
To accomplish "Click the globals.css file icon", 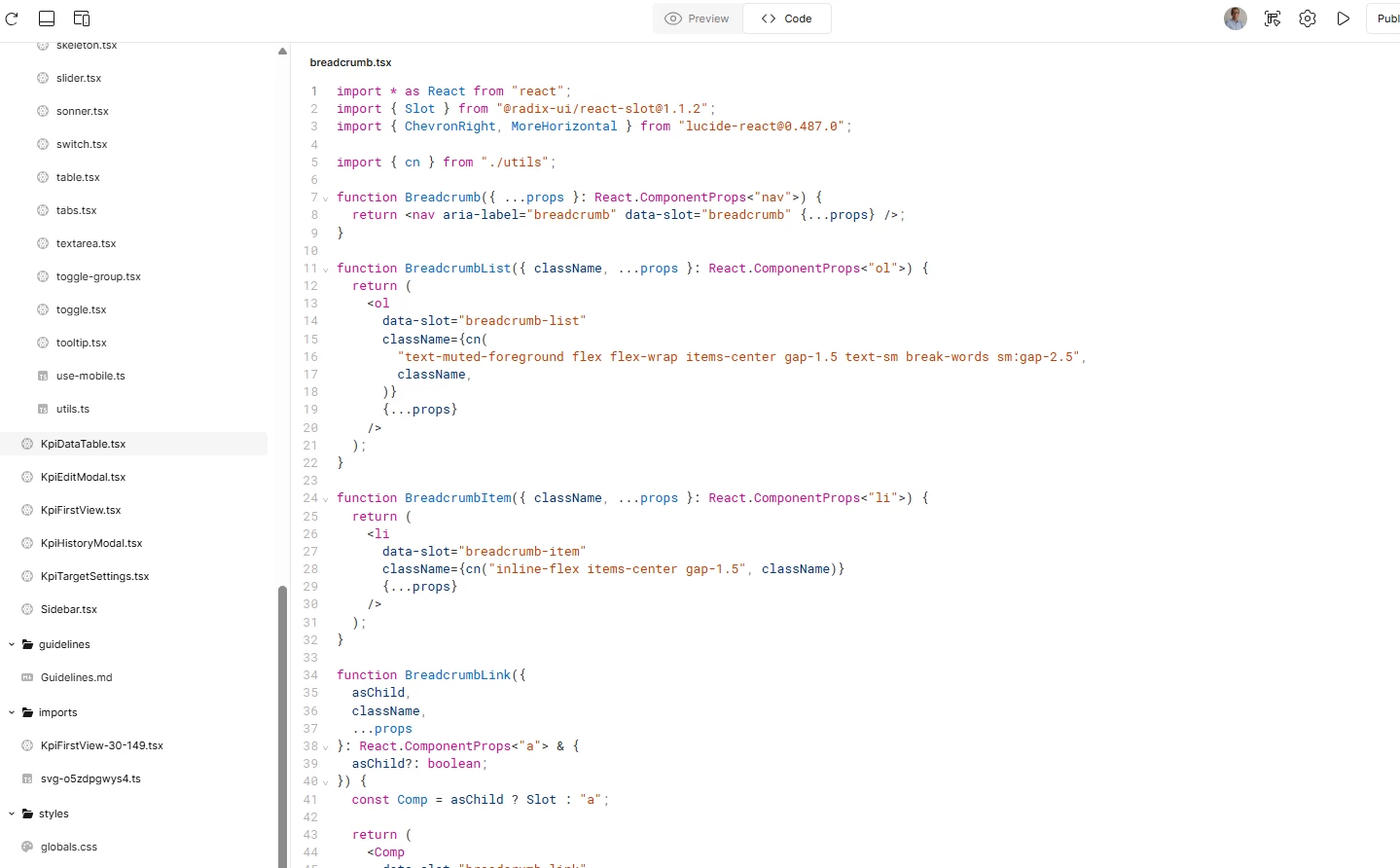I will 27,847.
